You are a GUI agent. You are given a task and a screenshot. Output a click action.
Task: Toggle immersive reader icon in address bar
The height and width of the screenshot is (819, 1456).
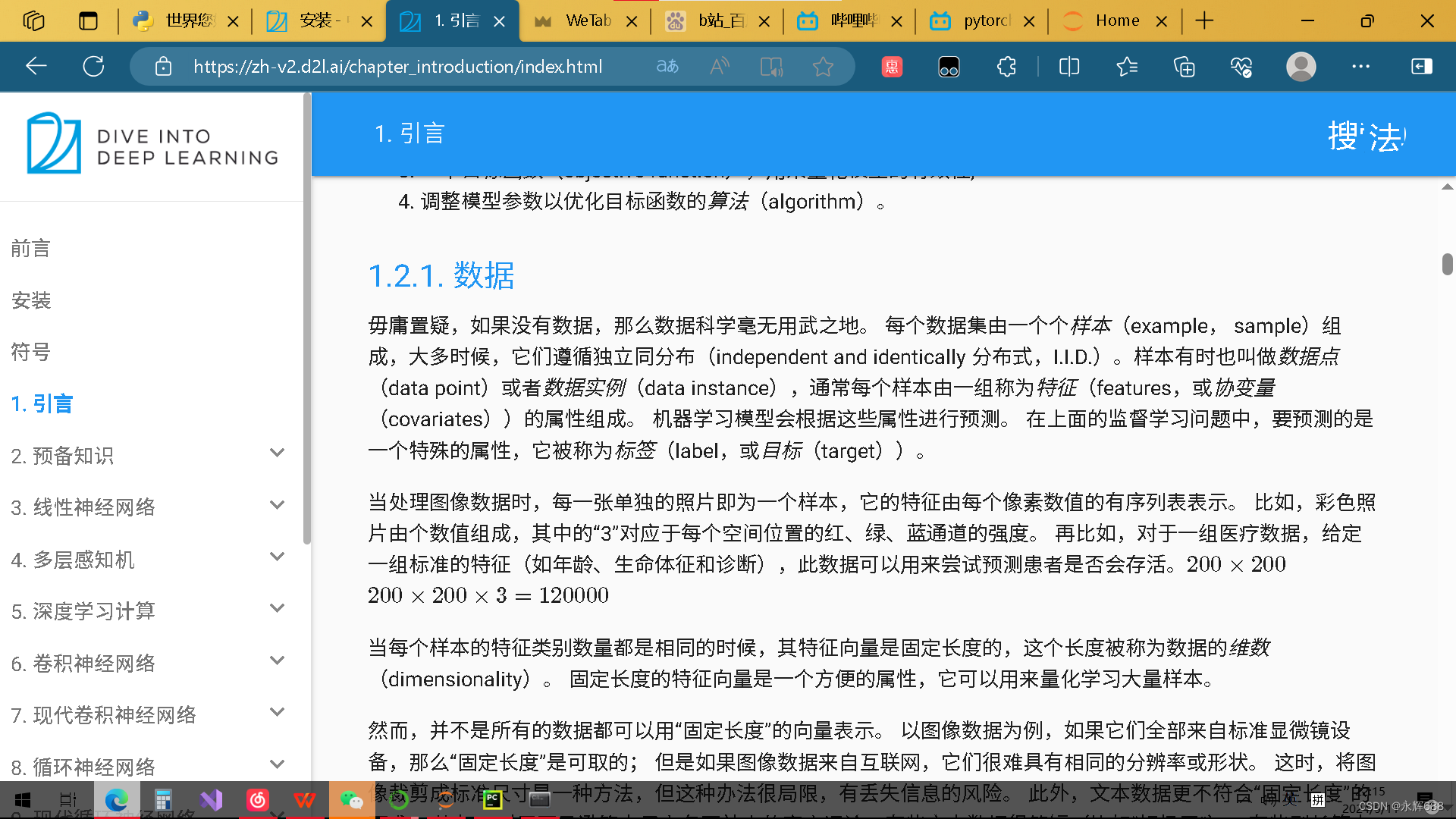tap(771, 67)
